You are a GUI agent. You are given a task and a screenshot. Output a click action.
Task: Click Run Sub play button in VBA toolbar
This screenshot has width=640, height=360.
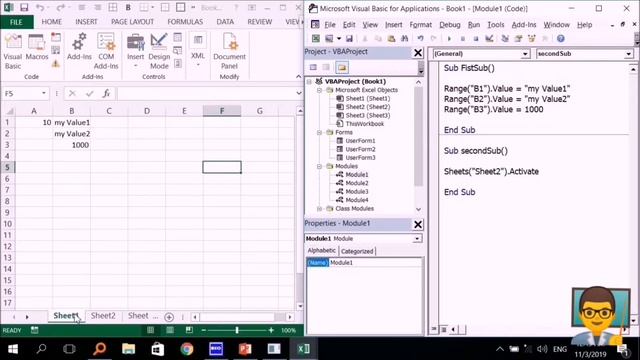coord(449,39)
